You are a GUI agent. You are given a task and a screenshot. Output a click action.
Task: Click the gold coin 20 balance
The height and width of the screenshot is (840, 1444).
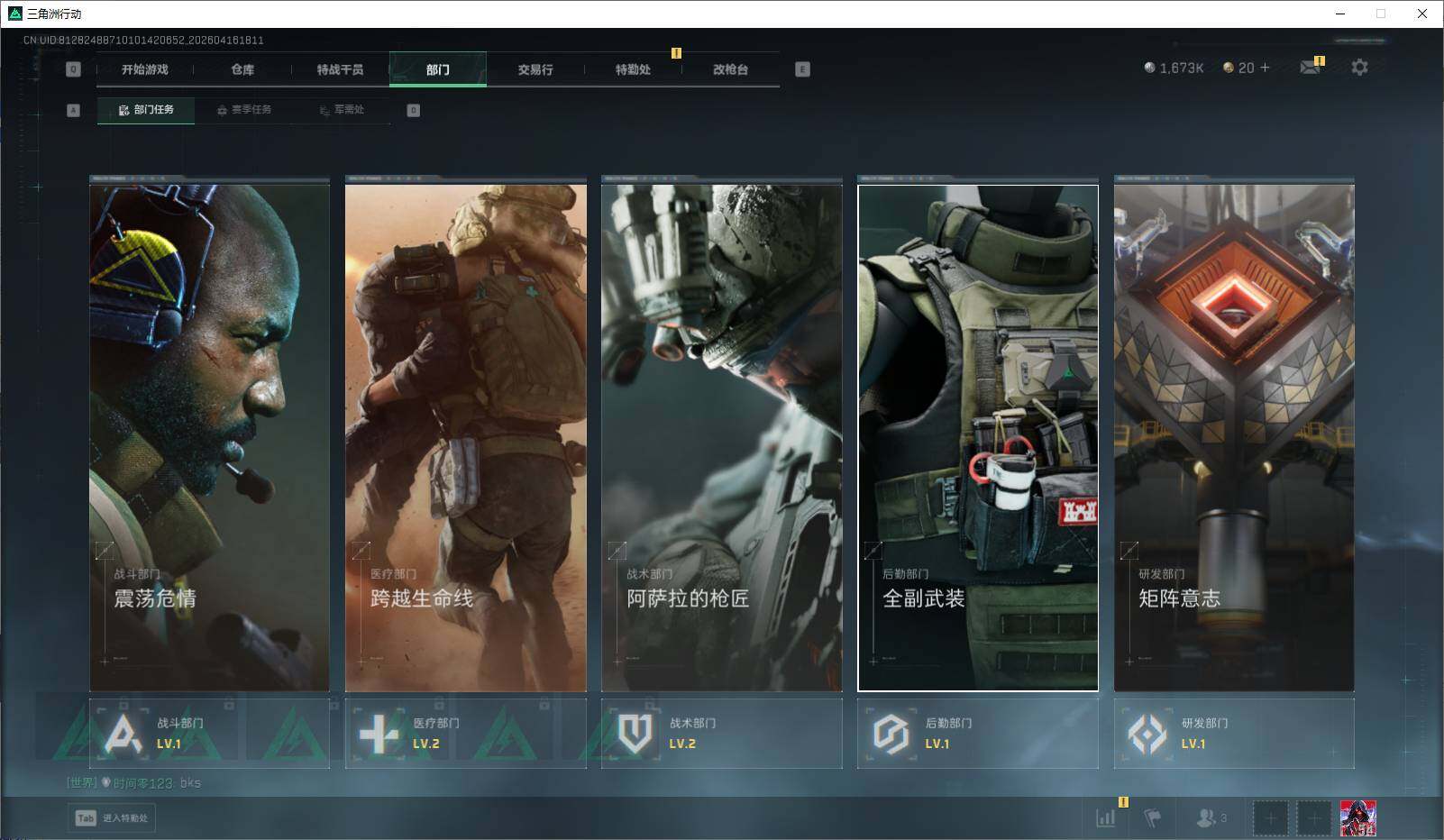pos(1238,68)
